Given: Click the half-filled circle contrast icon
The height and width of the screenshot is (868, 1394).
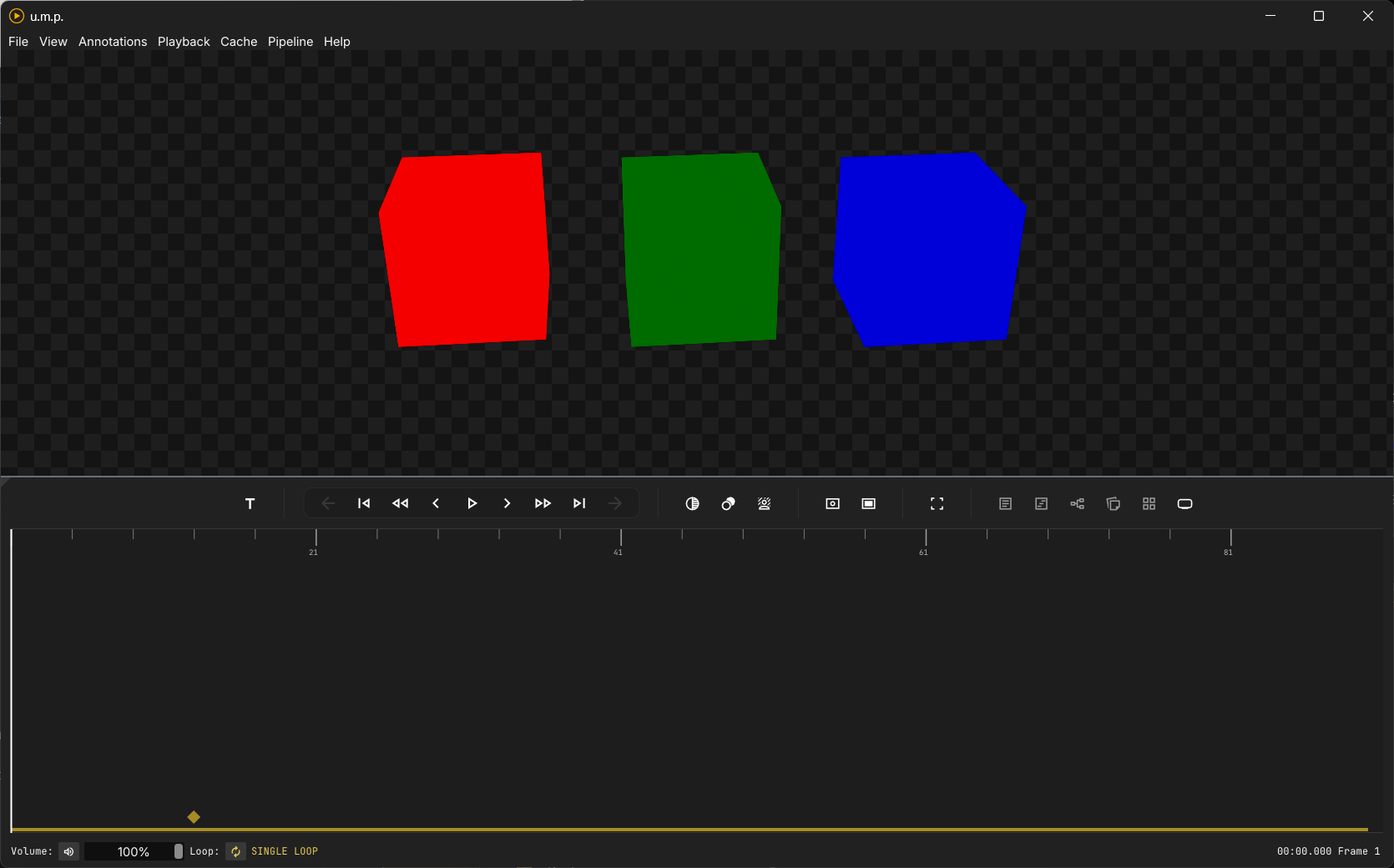Looking at the screenshot, I should pos(692,503).
